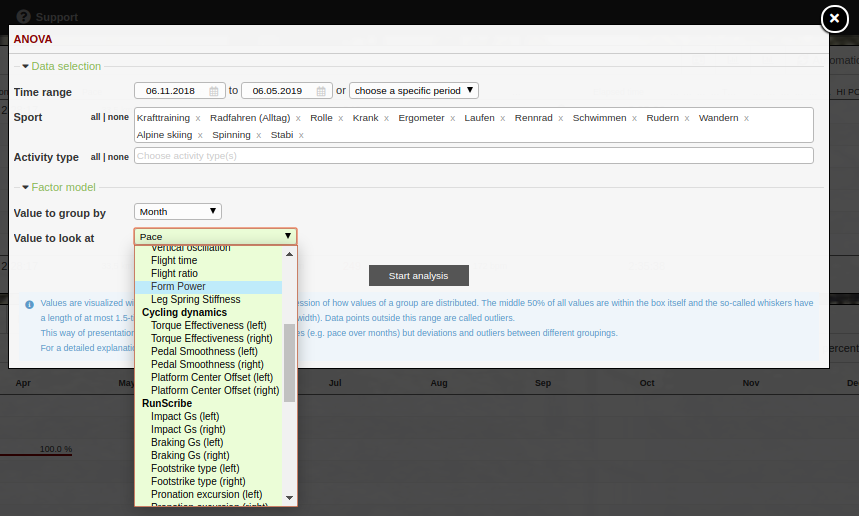Remove Laufen sport tag
The image size is (859, 516).
(502, 118)
